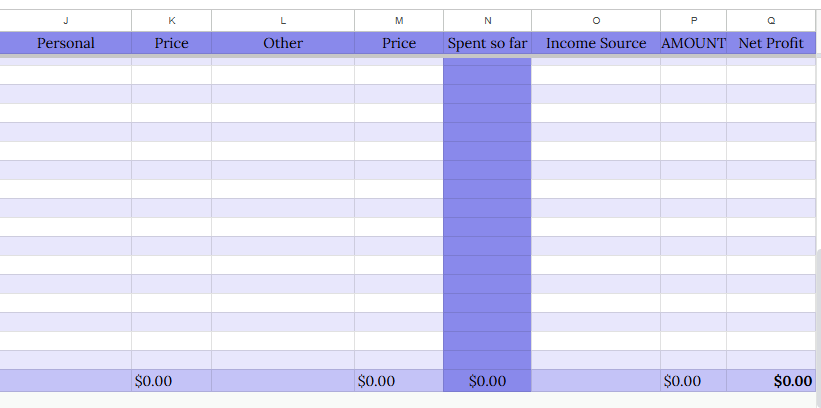This screenshot has width=821, height=408.
Task: Click the column L header letter
Action: (283, 20)
